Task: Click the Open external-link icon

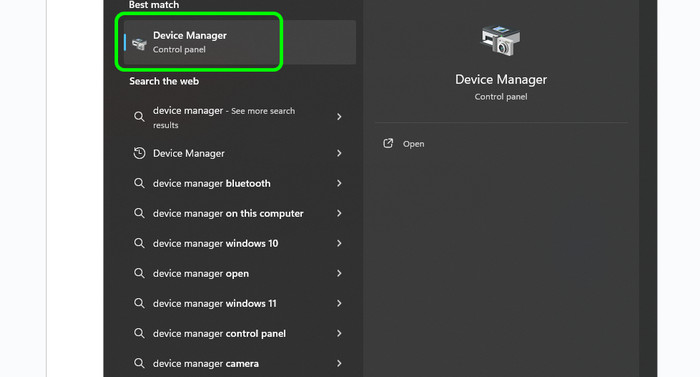Action: (388, 143)
